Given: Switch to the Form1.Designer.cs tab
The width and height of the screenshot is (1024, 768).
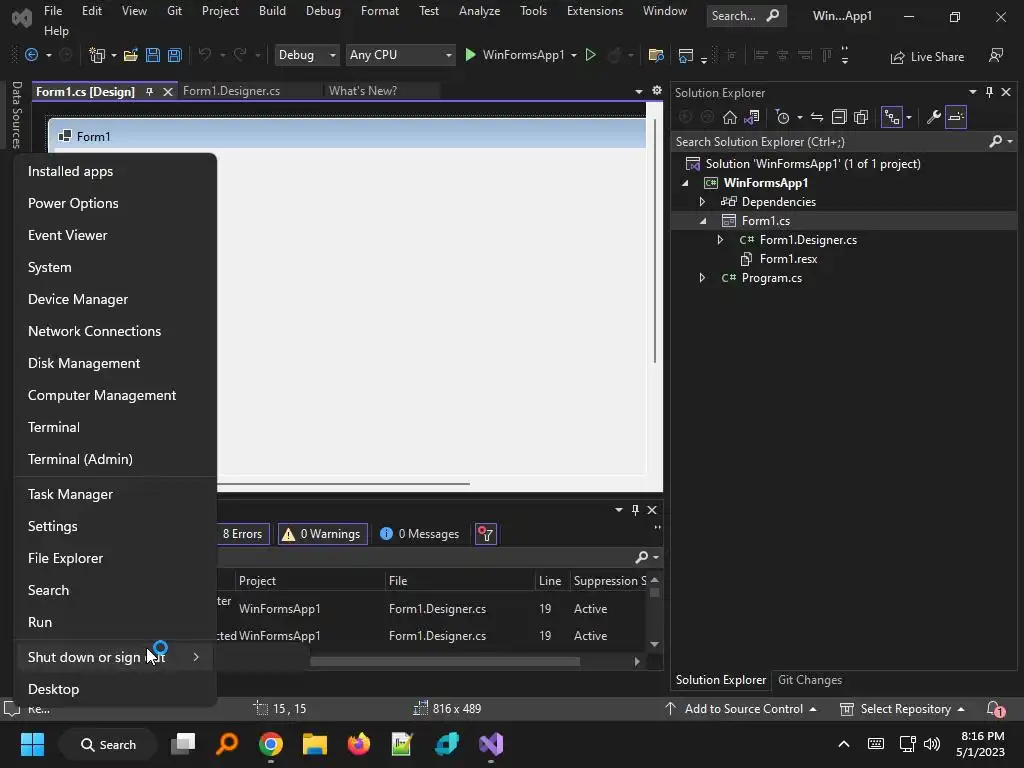Looking at the screenshot, I should click(231, 91).
